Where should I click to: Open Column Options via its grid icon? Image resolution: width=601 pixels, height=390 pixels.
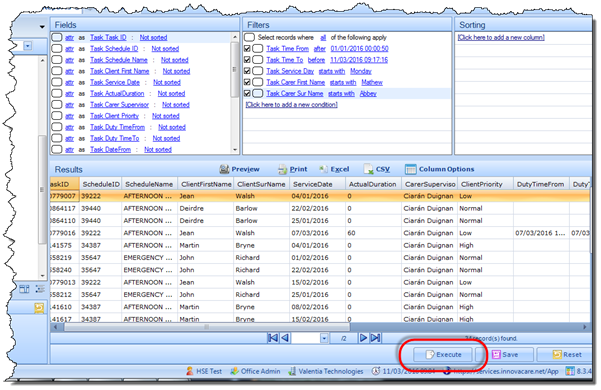(410, 169)
